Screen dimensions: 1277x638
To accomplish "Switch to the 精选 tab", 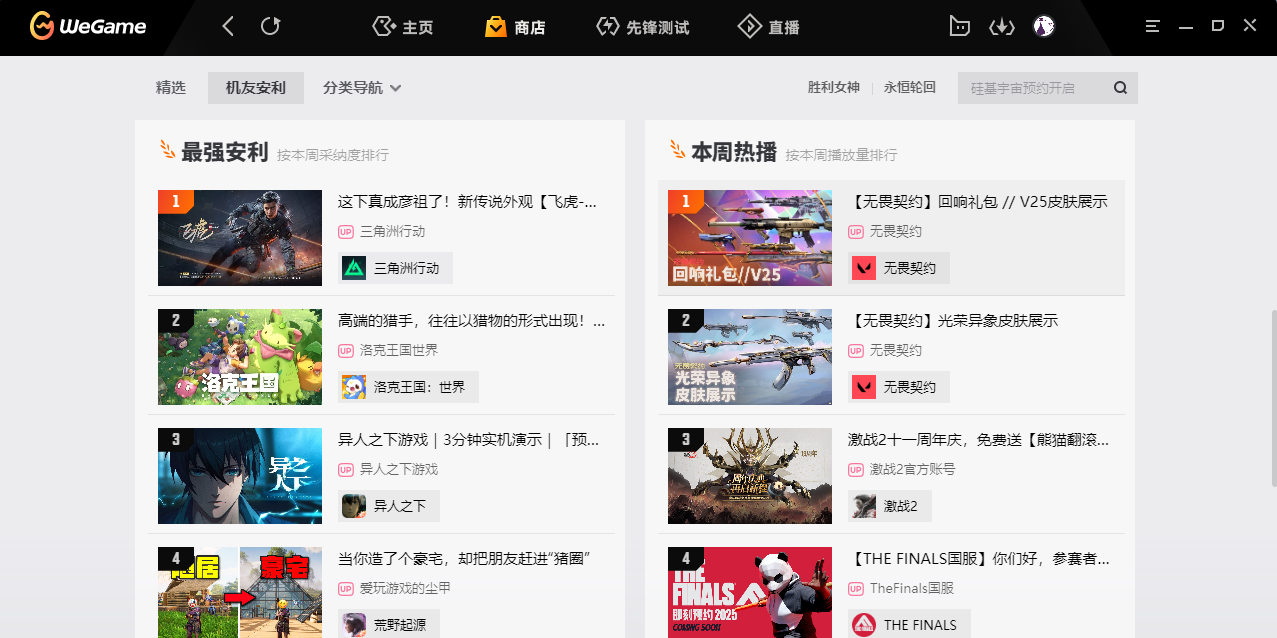I will tap(171, 88).
